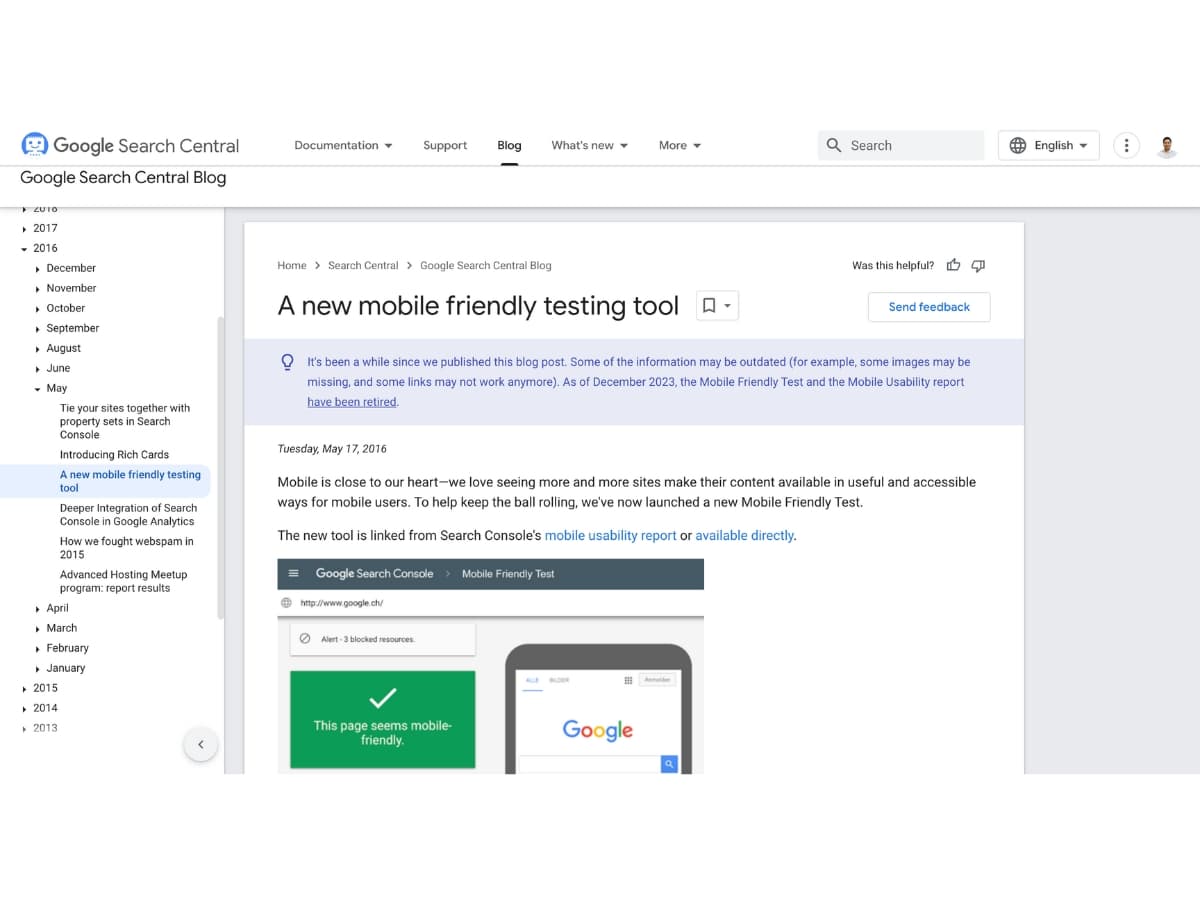Expand the March month list
The width and height of the screenshot is (1200, 900).
click(38, 629)
